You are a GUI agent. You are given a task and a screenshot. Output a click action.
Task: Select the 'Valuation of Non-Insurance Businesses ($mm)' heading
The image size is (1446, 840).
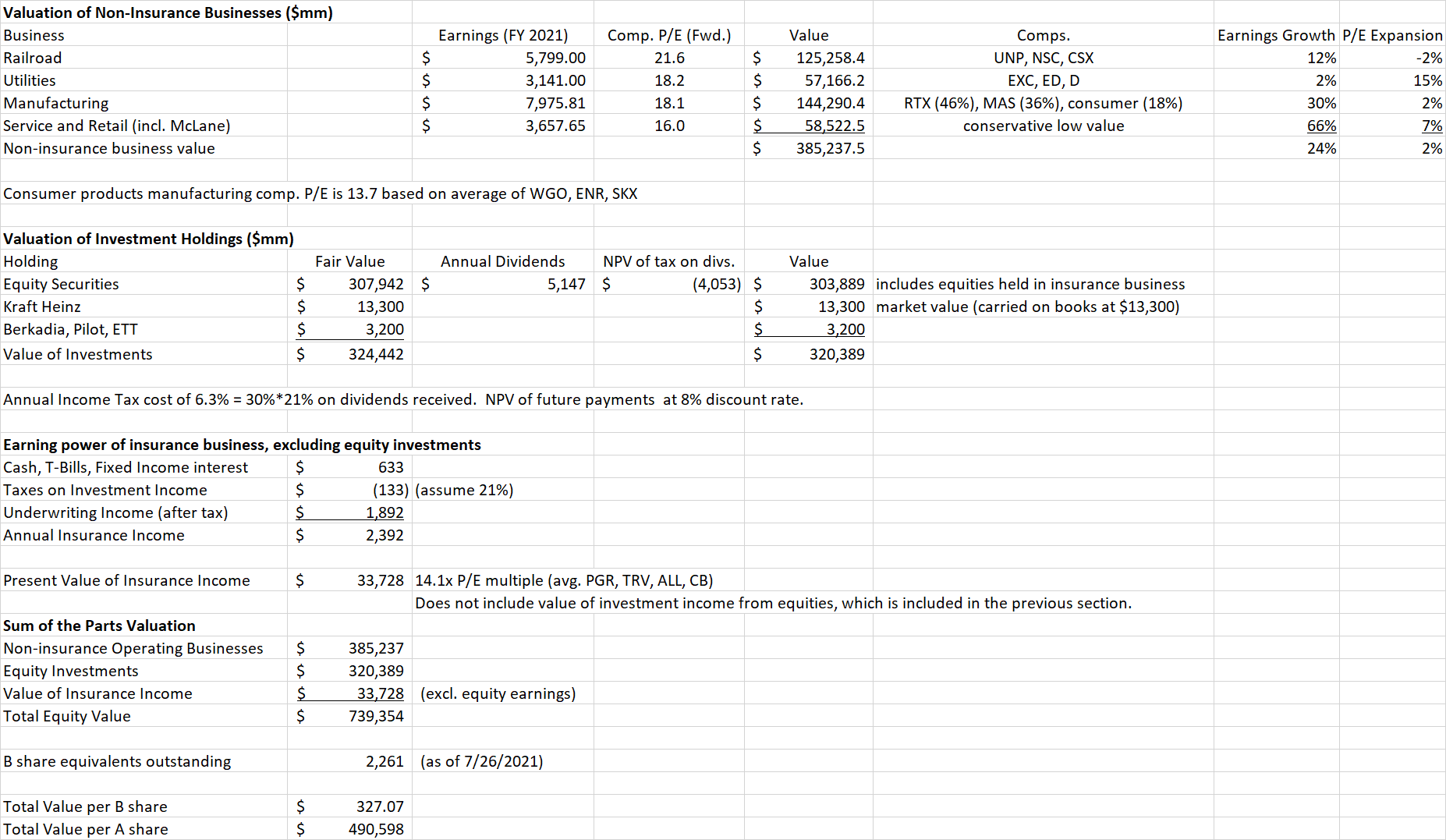(168, 12)
